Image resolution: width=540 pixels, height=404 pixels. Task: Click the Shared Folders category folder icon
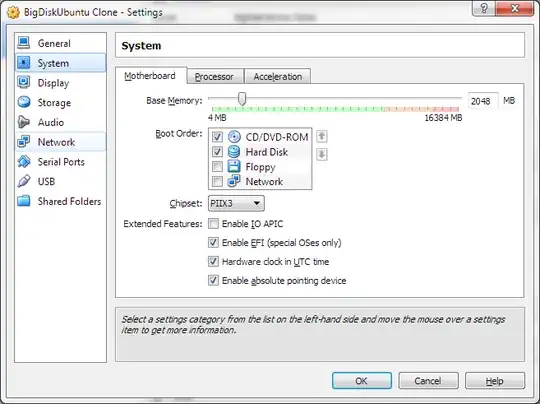tap(23, 201)
